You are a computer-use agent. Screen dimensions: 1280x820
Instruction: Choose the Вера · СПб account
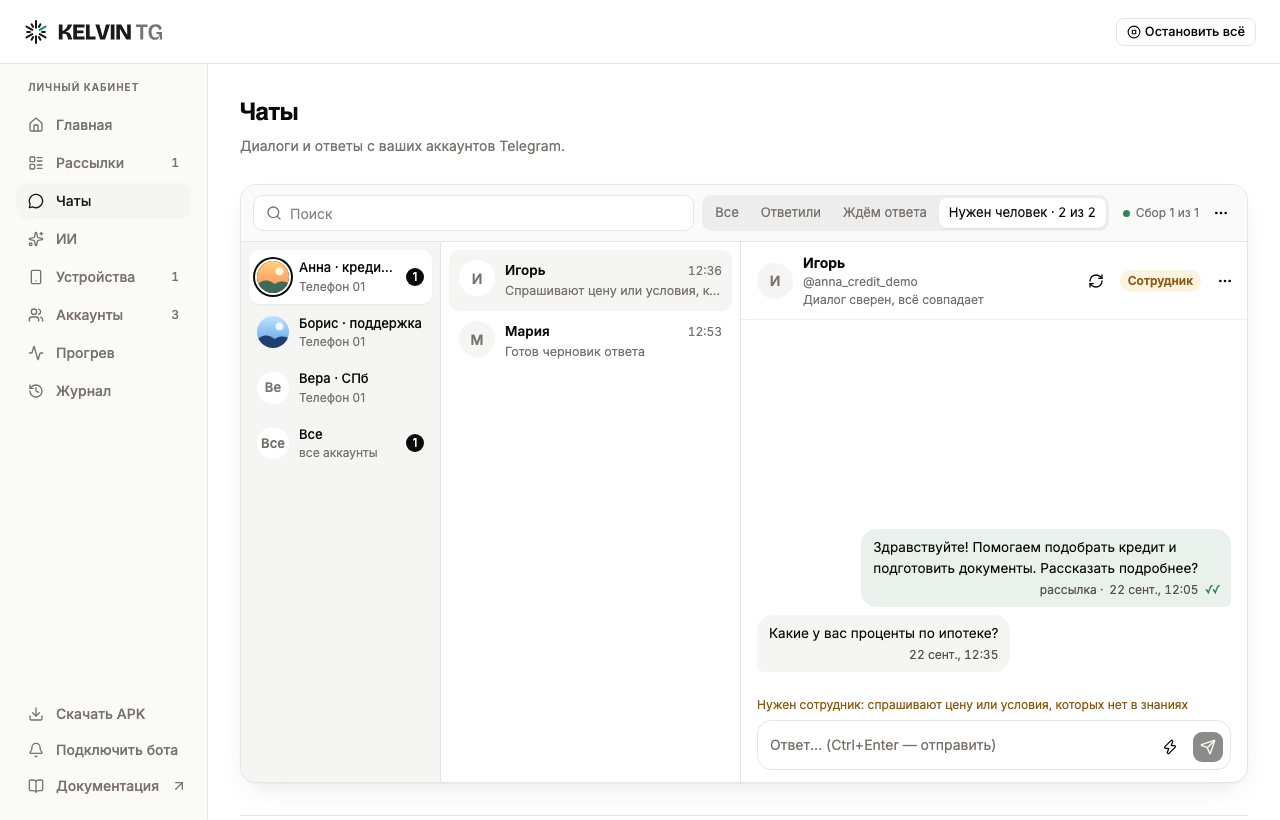[341, 388]
